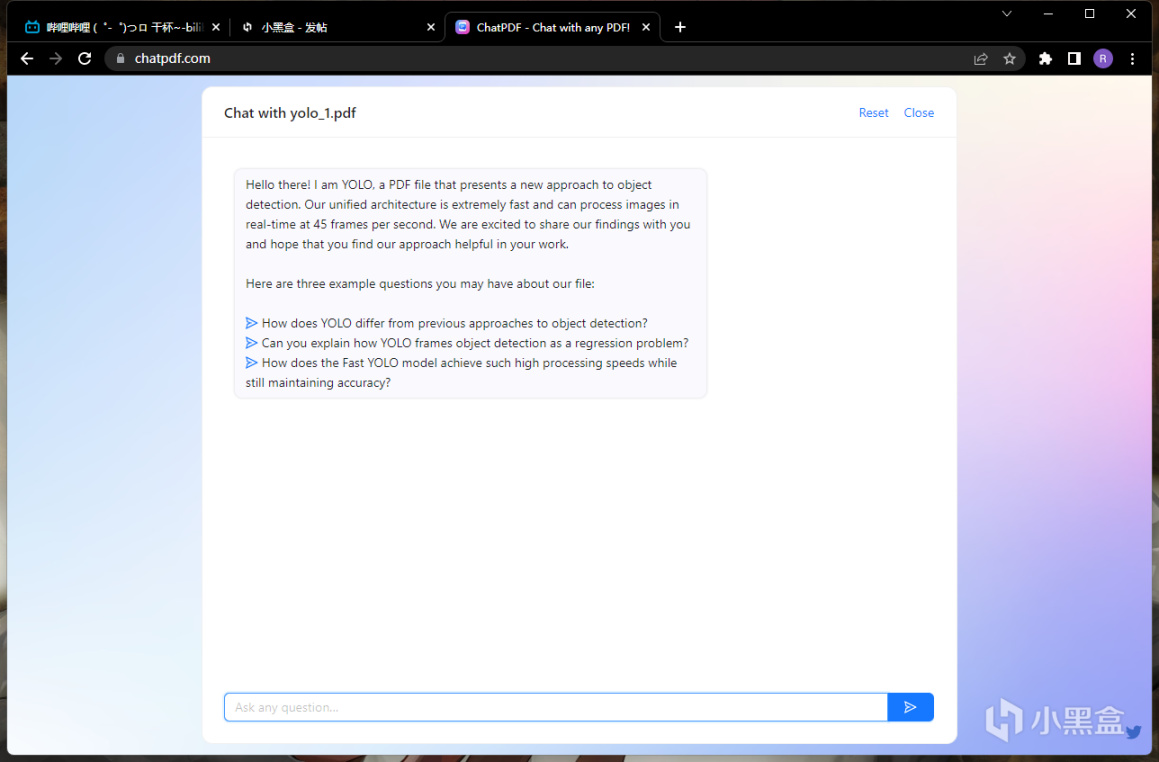Click arrow beside YOLO differ question
The height and width of the screenshot is (762, 1159).
251,323
